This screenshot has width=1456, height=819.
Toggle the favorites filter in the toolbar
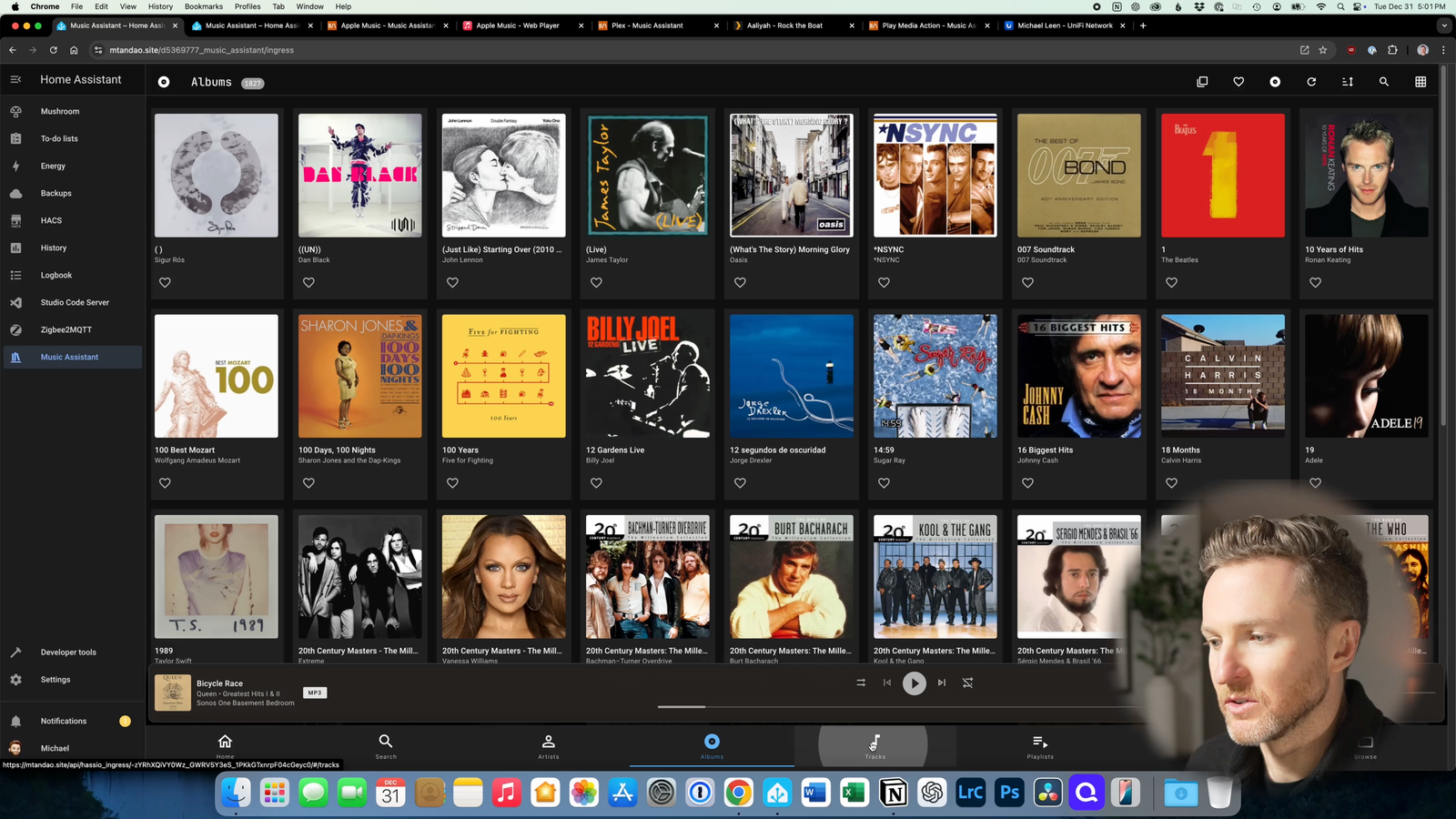pyautogui.click(x=1239, y=82)
